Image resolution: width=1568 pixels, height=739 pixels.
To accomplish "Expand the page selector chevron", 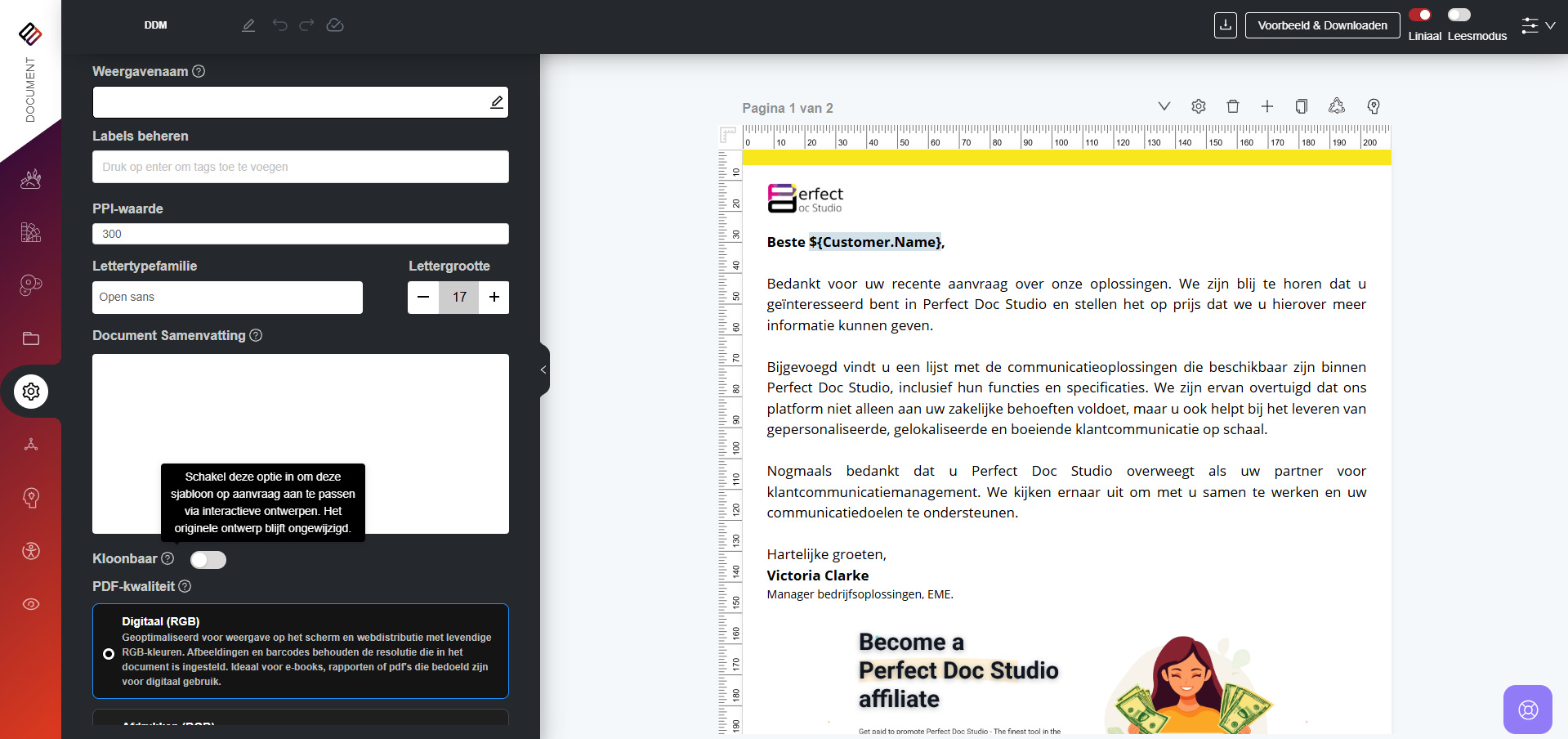I will (1164, 106).
